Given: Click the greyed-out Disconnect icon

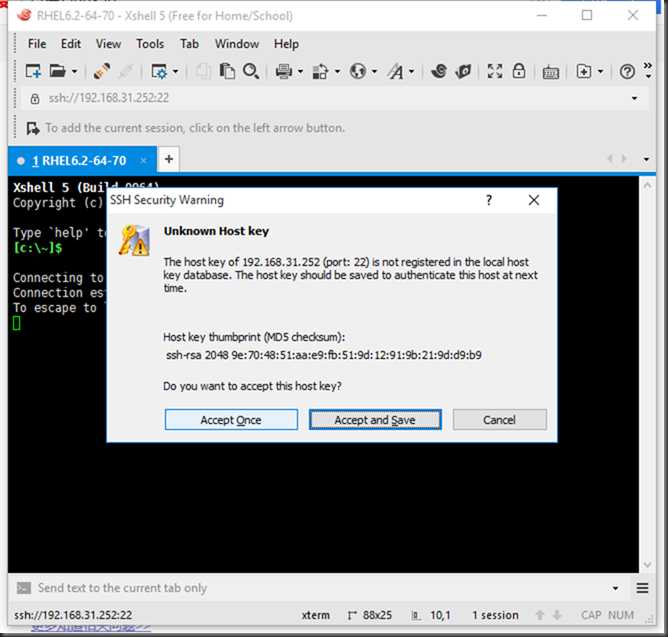Looking at the screenshot, I should point(126,71).
